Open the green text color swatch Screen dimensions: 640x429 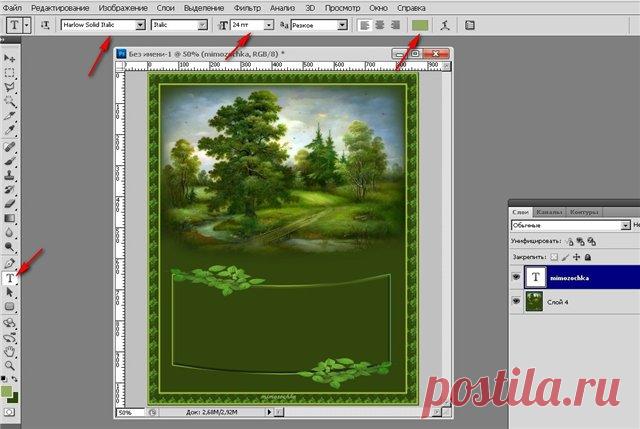(420, 25)
